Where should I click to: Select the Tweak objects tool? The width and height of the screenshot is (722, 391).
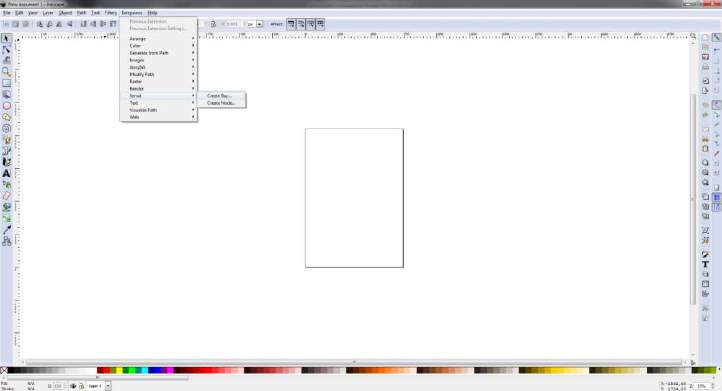6,60
